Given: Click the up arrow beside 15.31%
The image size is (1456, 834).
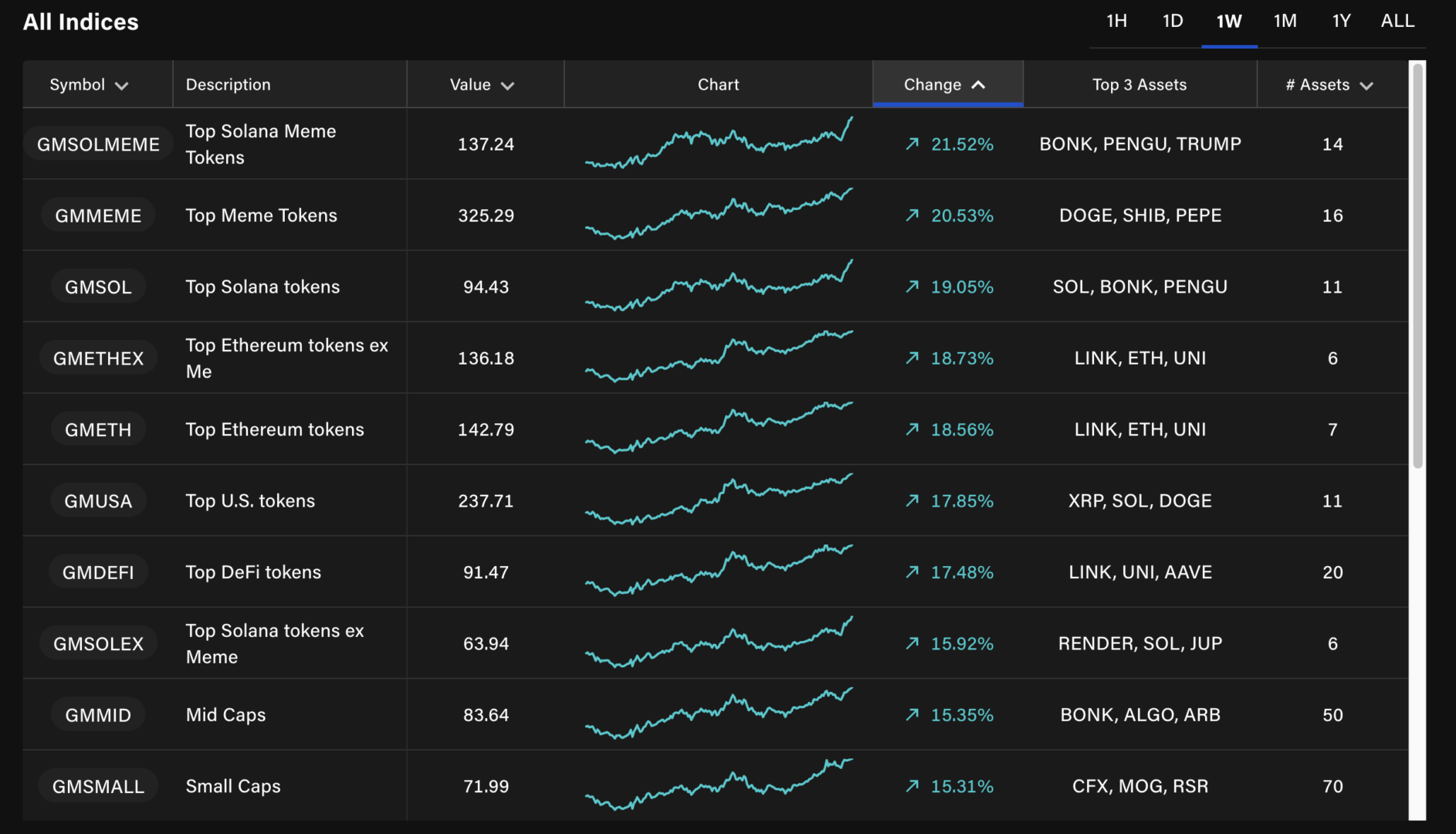Looking at the screenshot, I should click(913, 785).
